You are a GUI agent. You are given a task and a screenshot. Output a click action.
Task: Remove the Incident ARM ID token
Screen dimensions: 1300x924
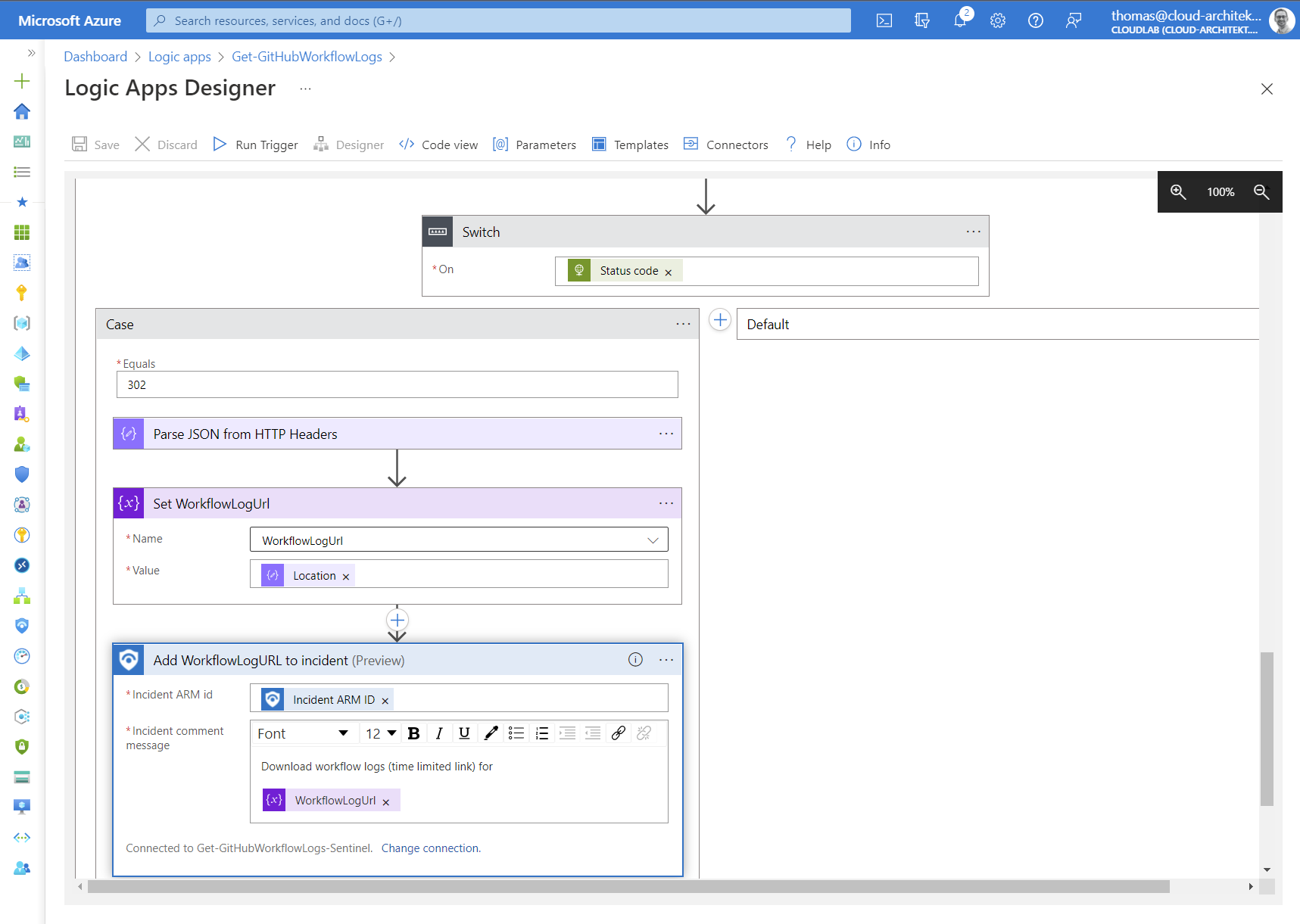tap(385, 701)
